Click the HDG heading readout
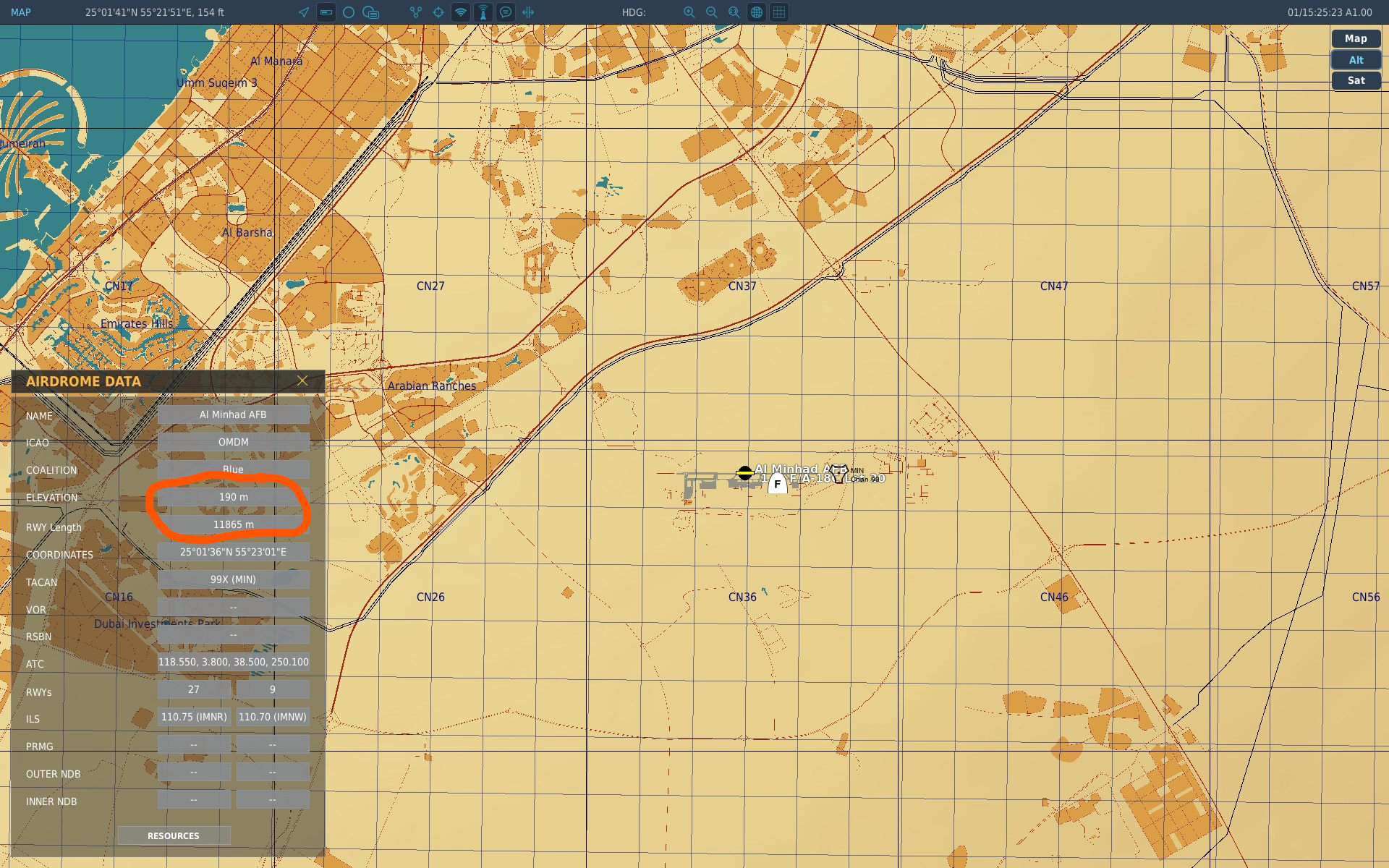The height and width of the screenshot is (868, 1389). (x=634, y=12)
